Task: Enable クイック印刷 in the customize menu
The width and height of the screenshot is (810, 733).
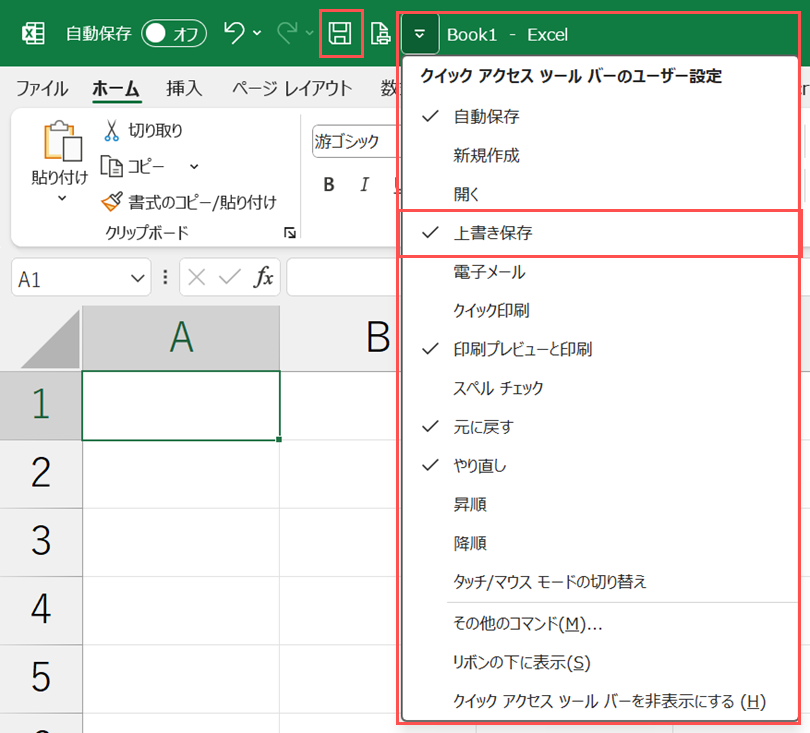Action: point(493,311)
